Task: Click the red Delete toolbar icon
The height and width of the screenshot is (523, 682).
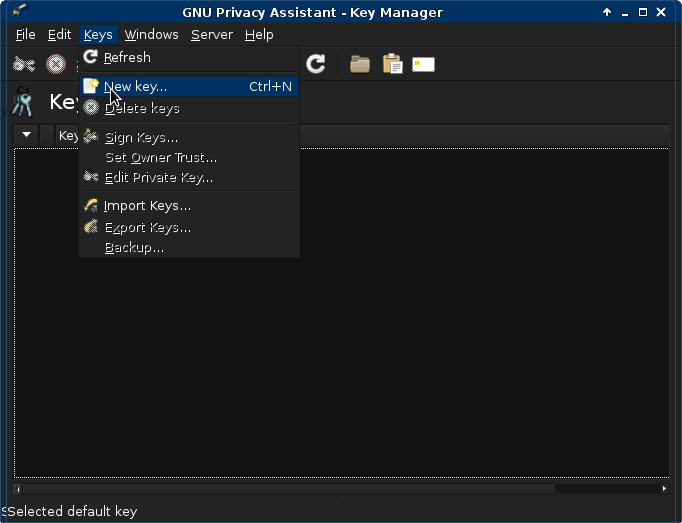Action: tap(56, 64)
